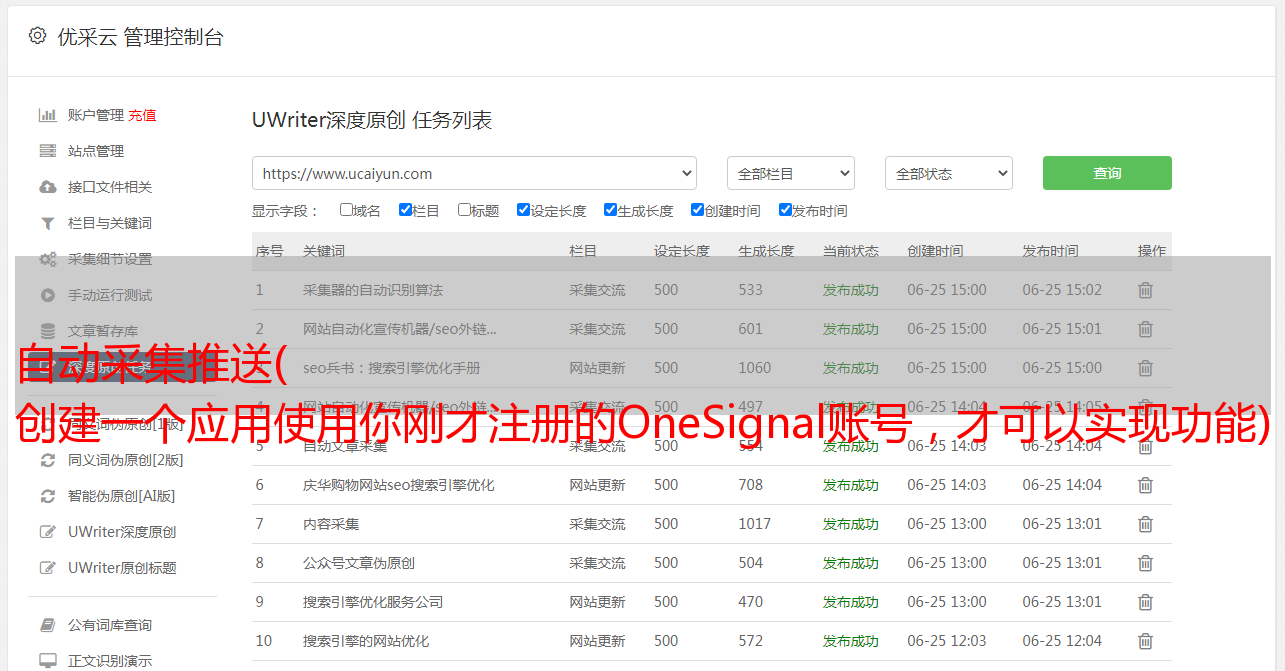Select 智能伪原创[AI版] sidebar item

[122, 496]
